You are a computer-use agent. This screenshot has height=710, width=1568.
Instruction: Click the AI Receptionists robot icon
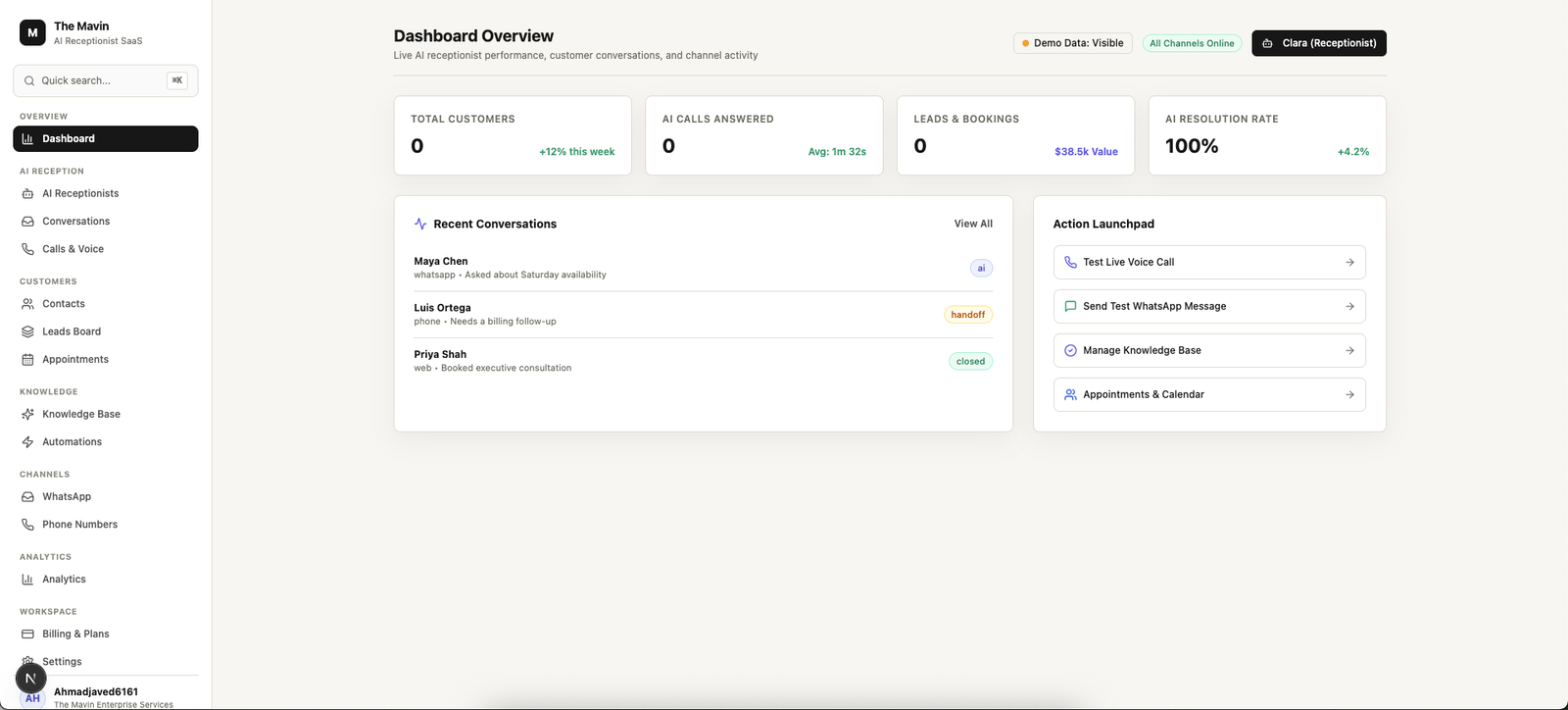click(x=27, y=194)
